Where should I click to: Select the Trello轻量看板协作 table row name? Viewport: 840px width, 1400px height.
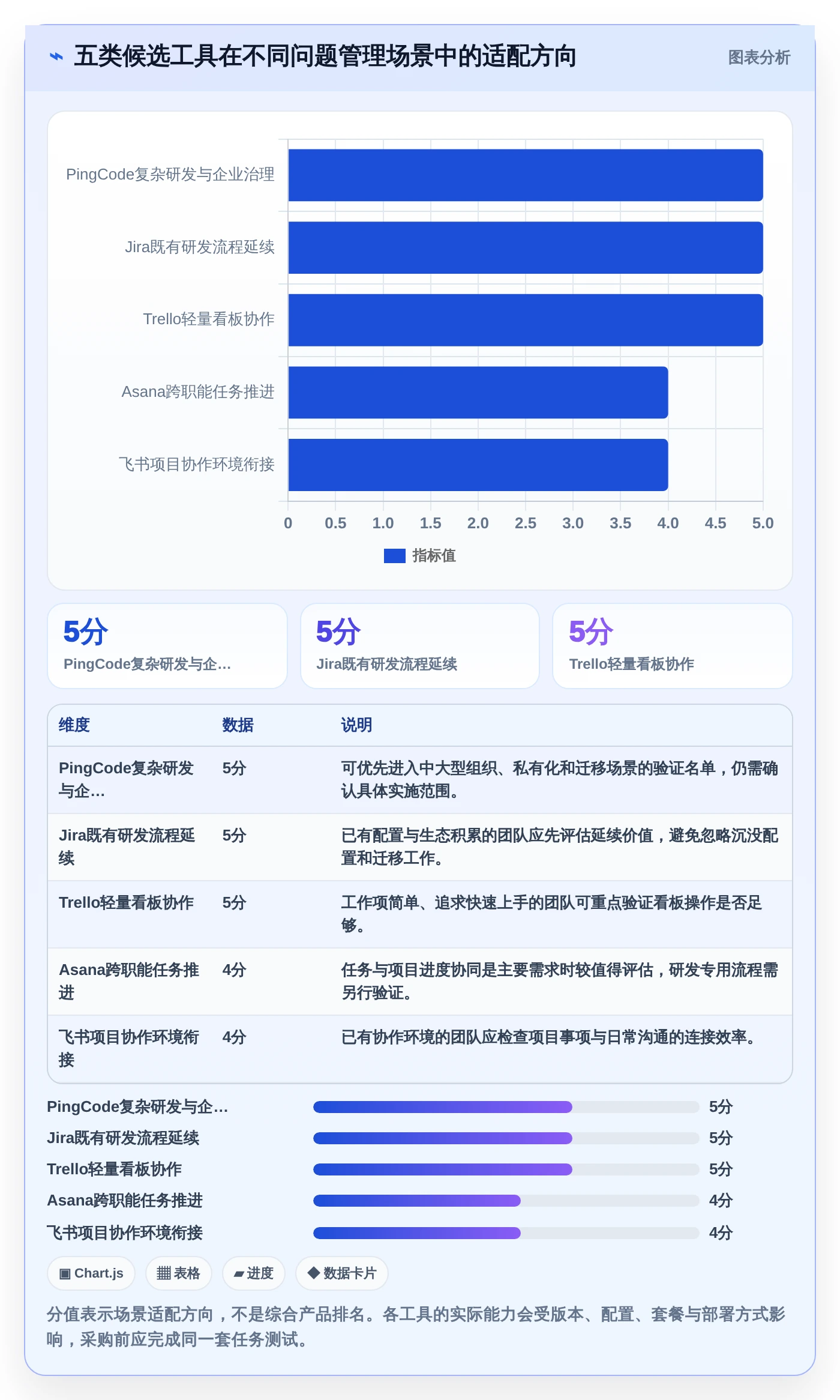(x=126, y=903)
